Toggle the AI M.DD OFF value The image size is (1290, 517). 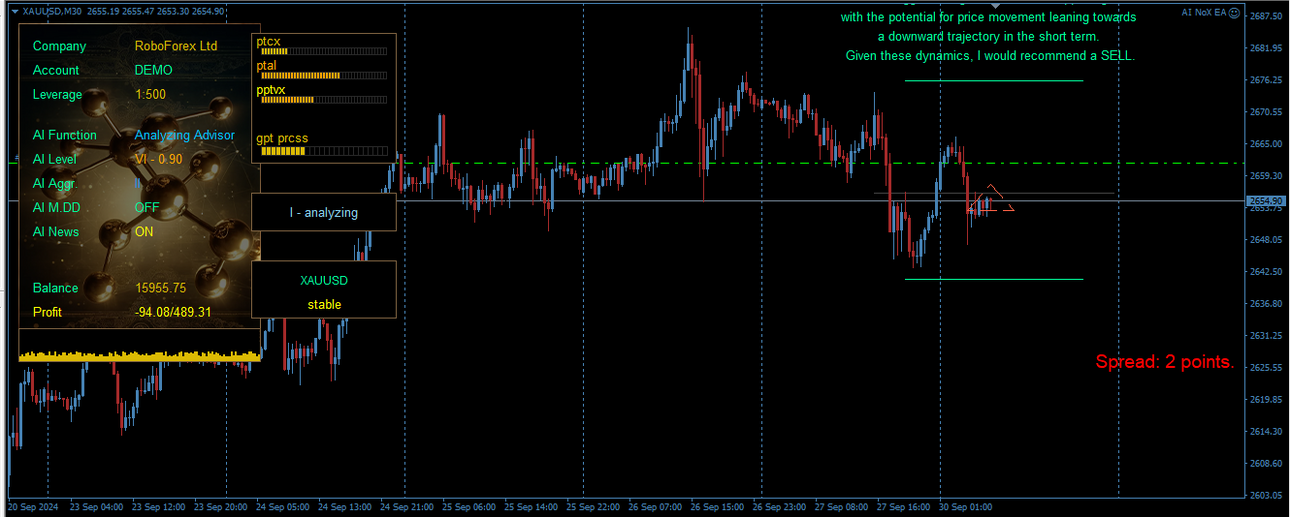pyautogui.click(x=147, y=207)
